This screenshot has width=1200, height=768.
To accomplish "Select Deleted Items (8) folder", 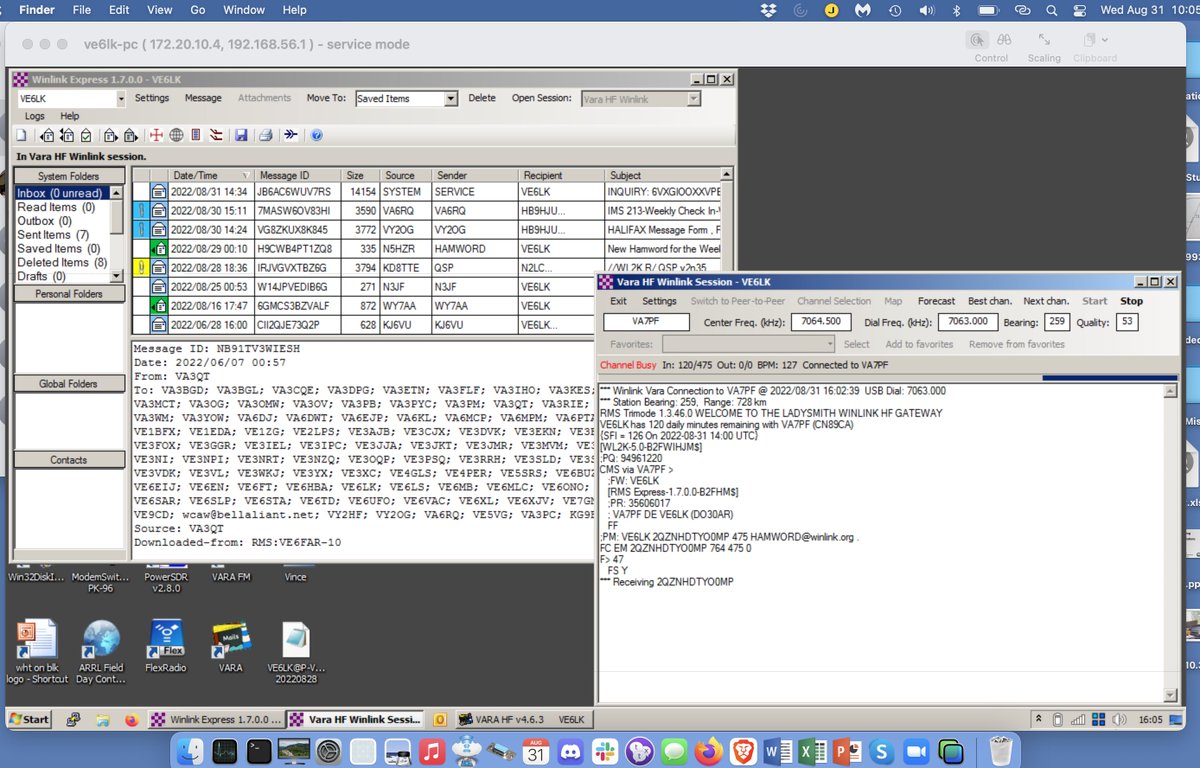I will [x=62, y=263].
